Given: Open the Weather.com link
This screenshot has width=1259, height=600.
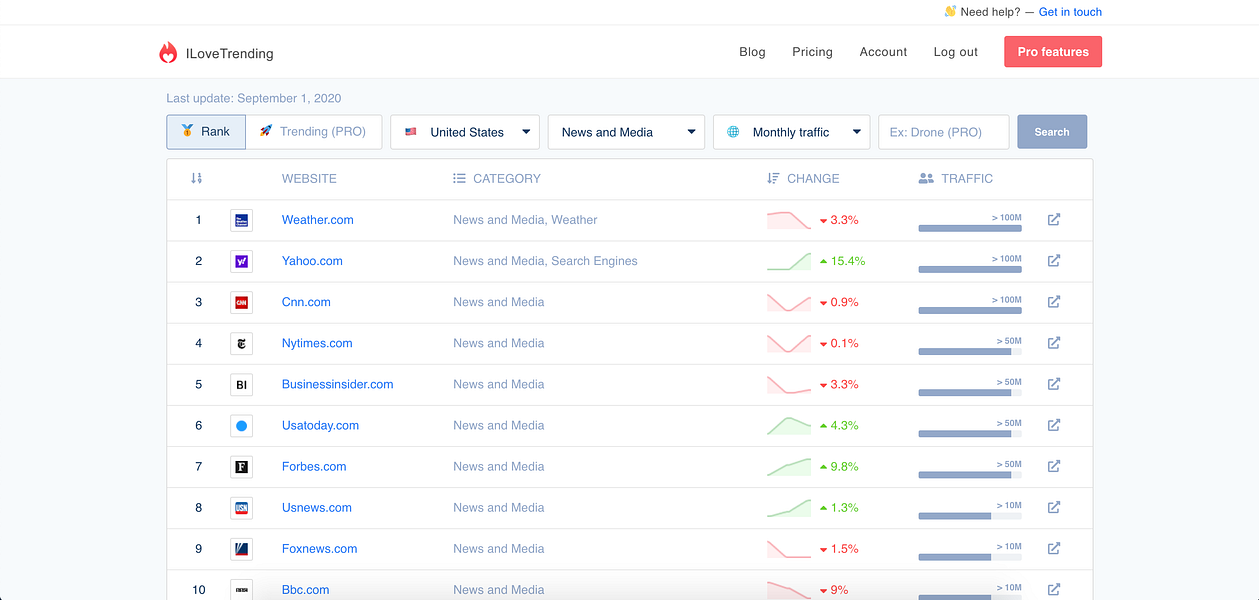Looking at the screenshot, I should (318, 220).
